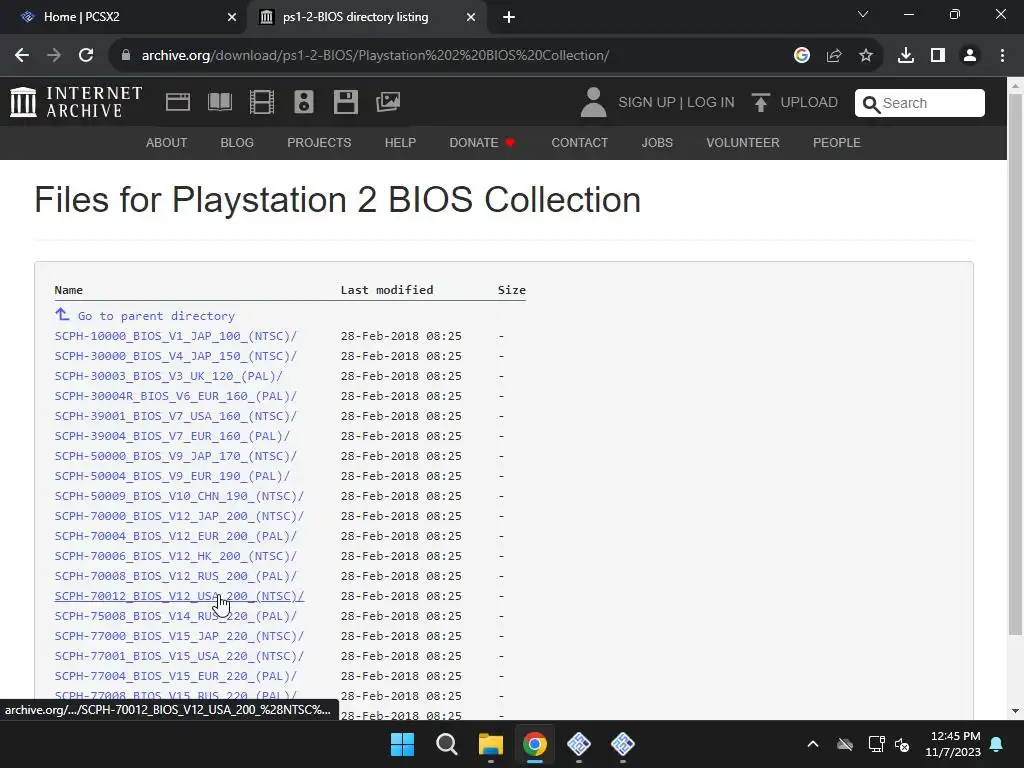Image resolution: width=1024 pixels, height=768 pixels.
Task: Click the browser address bar URL
Action: tap(376, 56)
